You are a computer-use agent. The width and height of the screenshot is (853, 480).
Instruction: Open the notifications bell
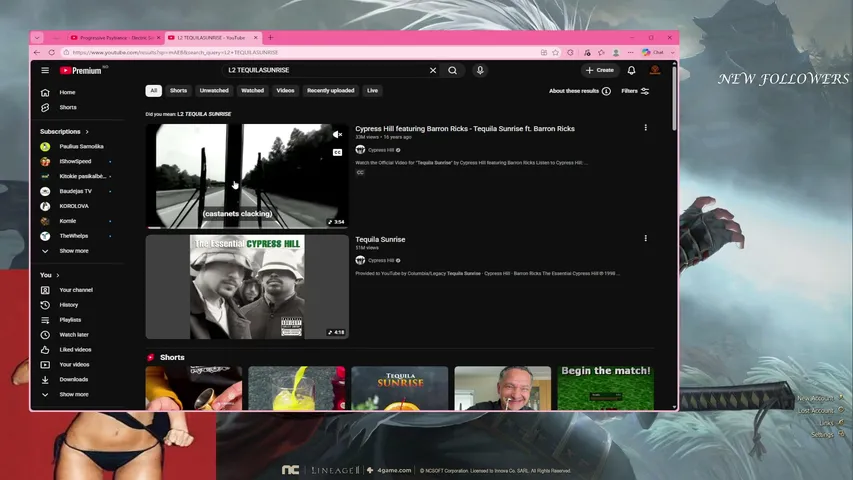point(632,70)
